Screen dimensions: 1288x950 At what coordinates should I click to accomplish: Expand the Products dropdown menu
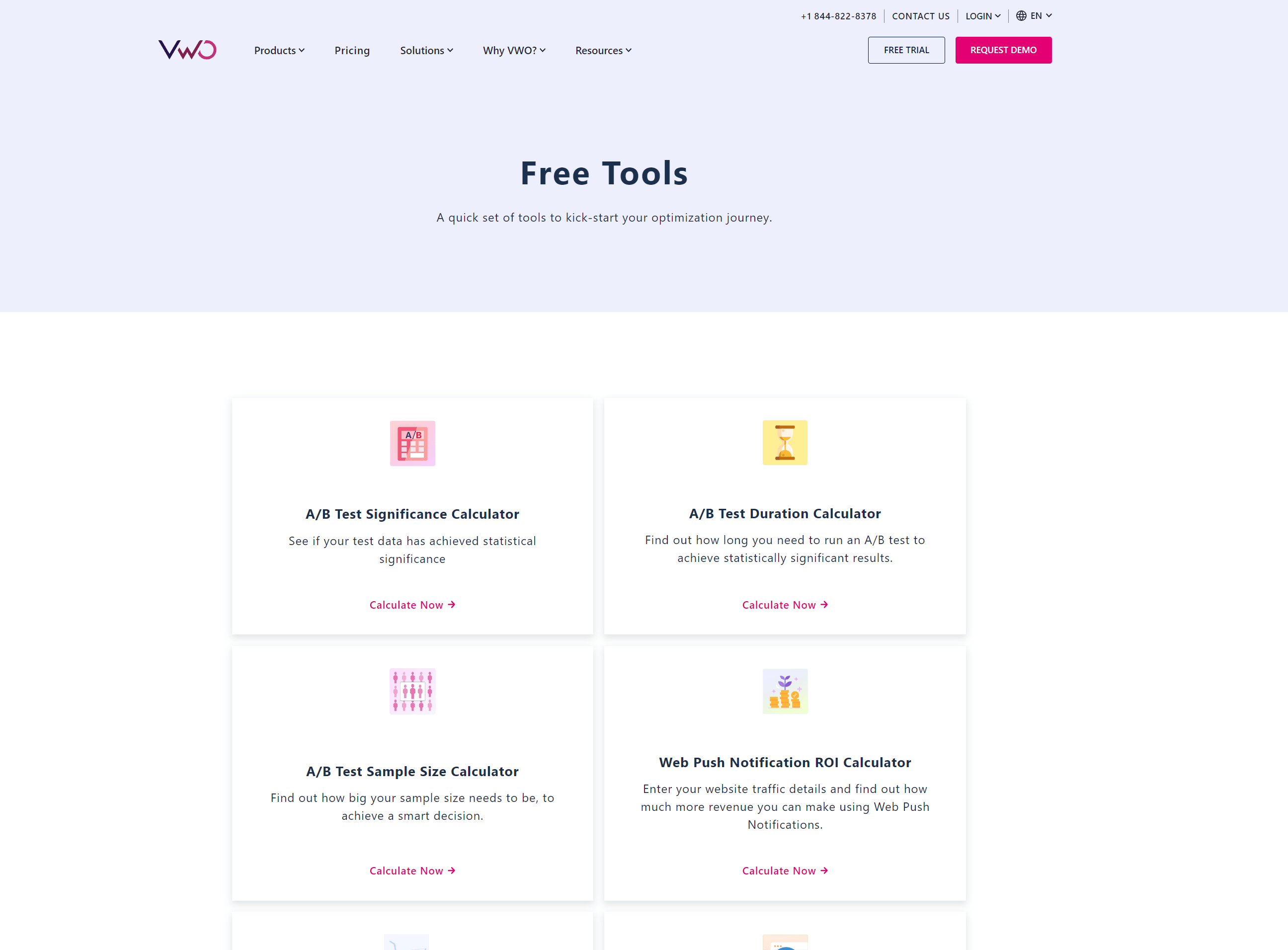(x=278, y=50)
